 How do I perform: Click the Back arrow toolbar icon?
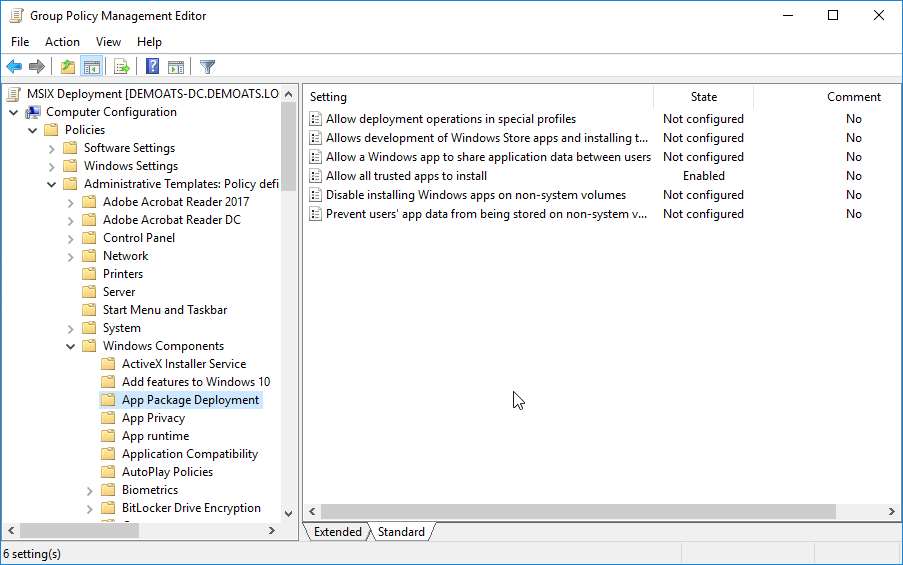coord(14,67)
